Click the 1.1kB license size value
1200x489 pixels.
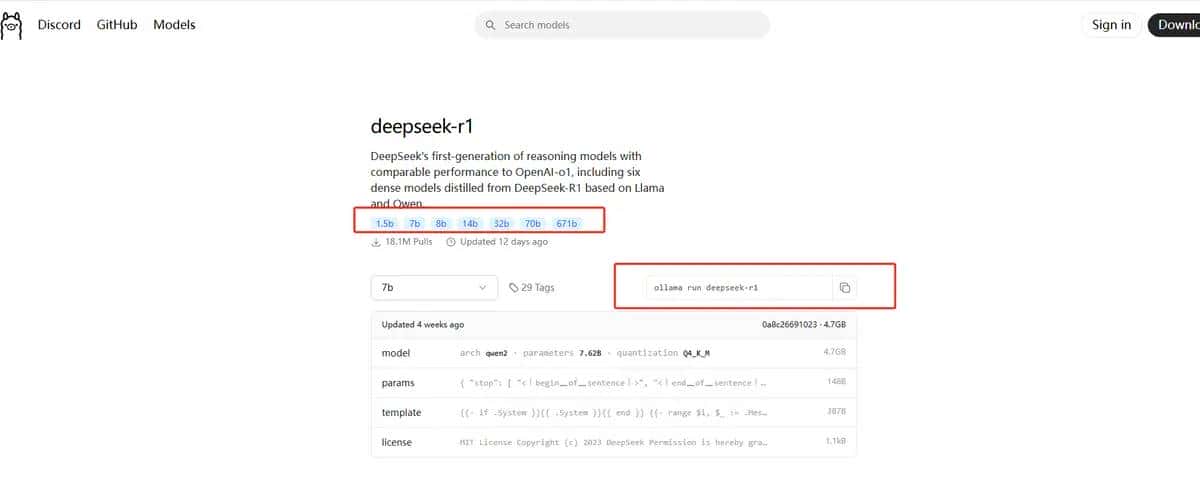click(x=835, y=442)
